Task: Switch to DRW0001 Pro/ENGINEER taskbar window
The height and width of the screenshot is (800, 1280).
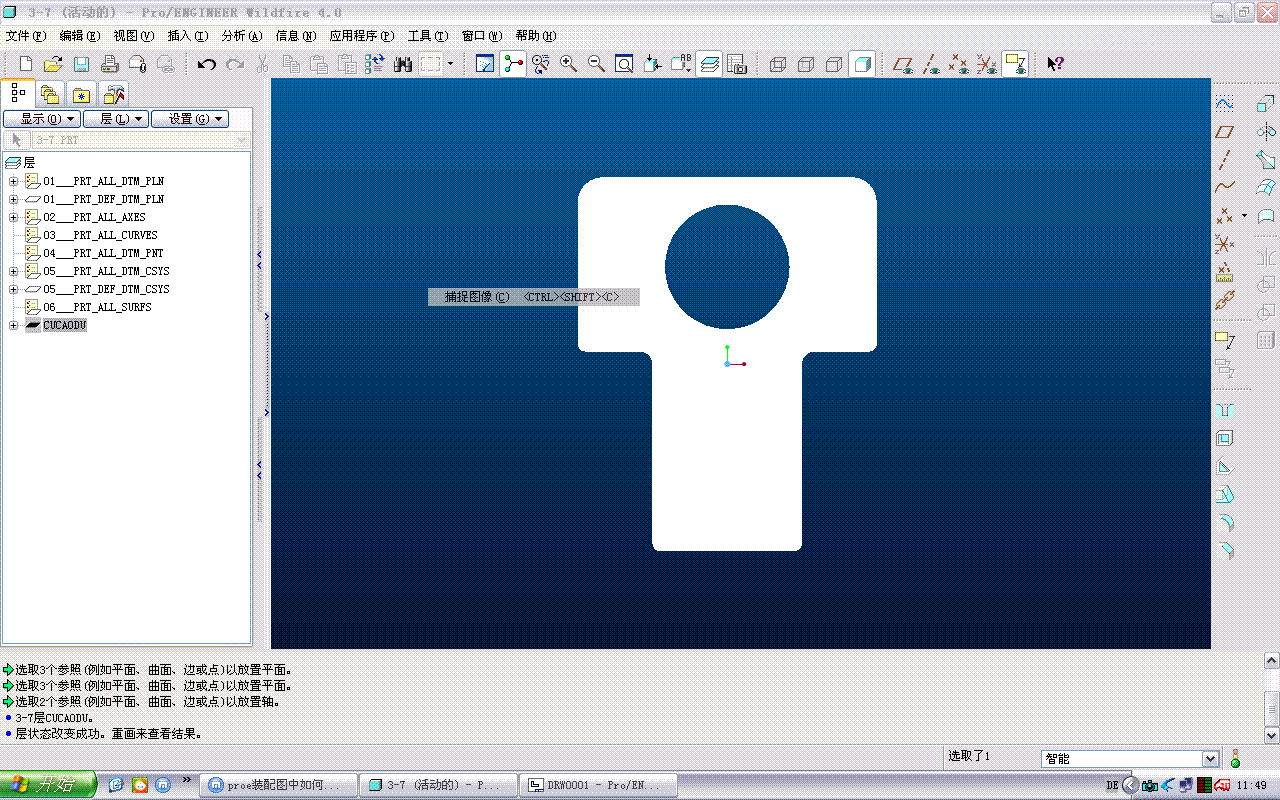Action: (600, 785)
